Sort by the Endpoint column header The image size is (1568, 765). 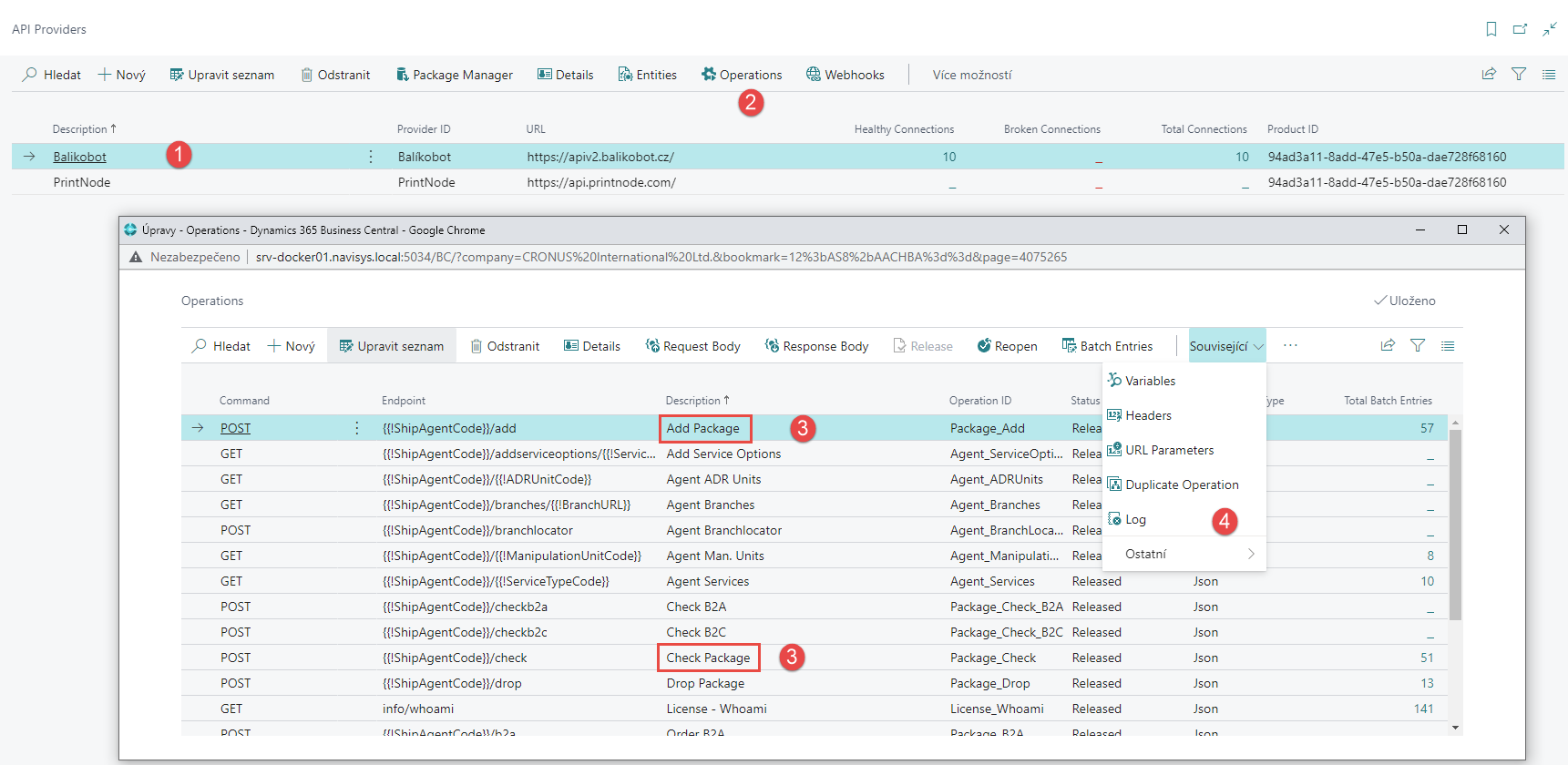pos(404,401)
